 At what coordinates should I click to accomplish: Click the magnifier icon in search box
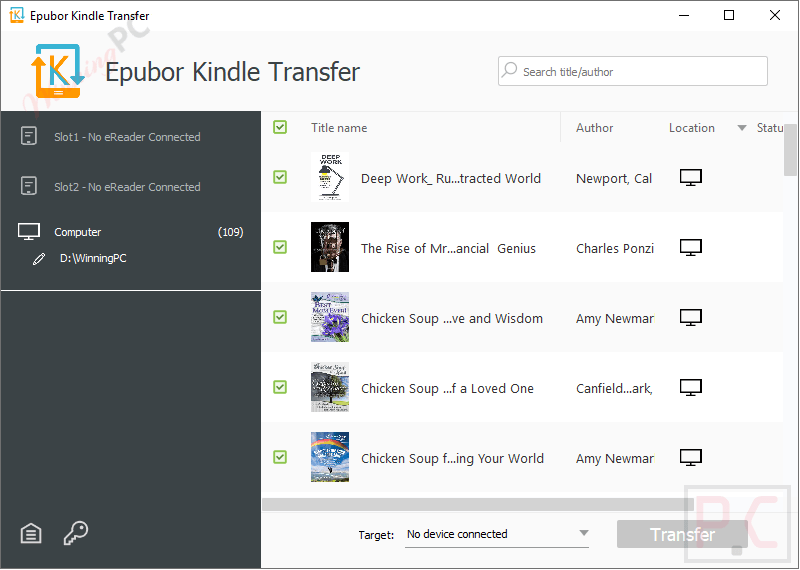(509, 70)
